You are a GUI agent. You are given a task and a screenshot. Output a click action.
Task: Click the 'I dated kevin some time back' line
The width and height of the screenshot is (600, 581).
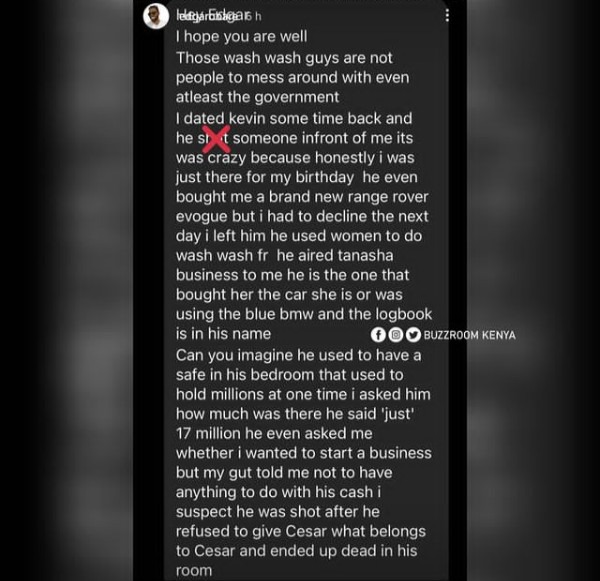294,119
